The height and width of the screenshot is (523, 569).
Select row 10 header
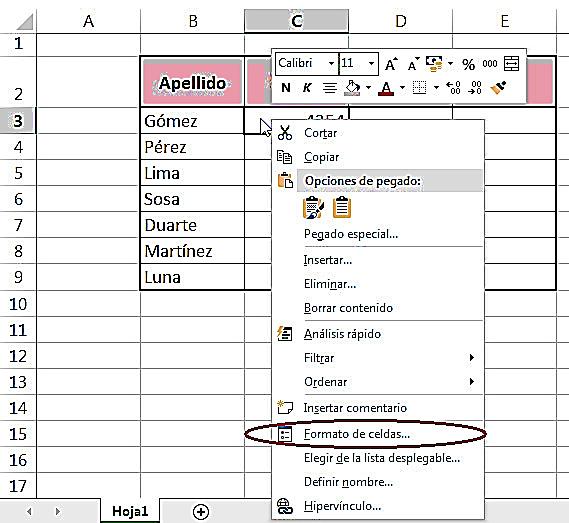point(18,303)
